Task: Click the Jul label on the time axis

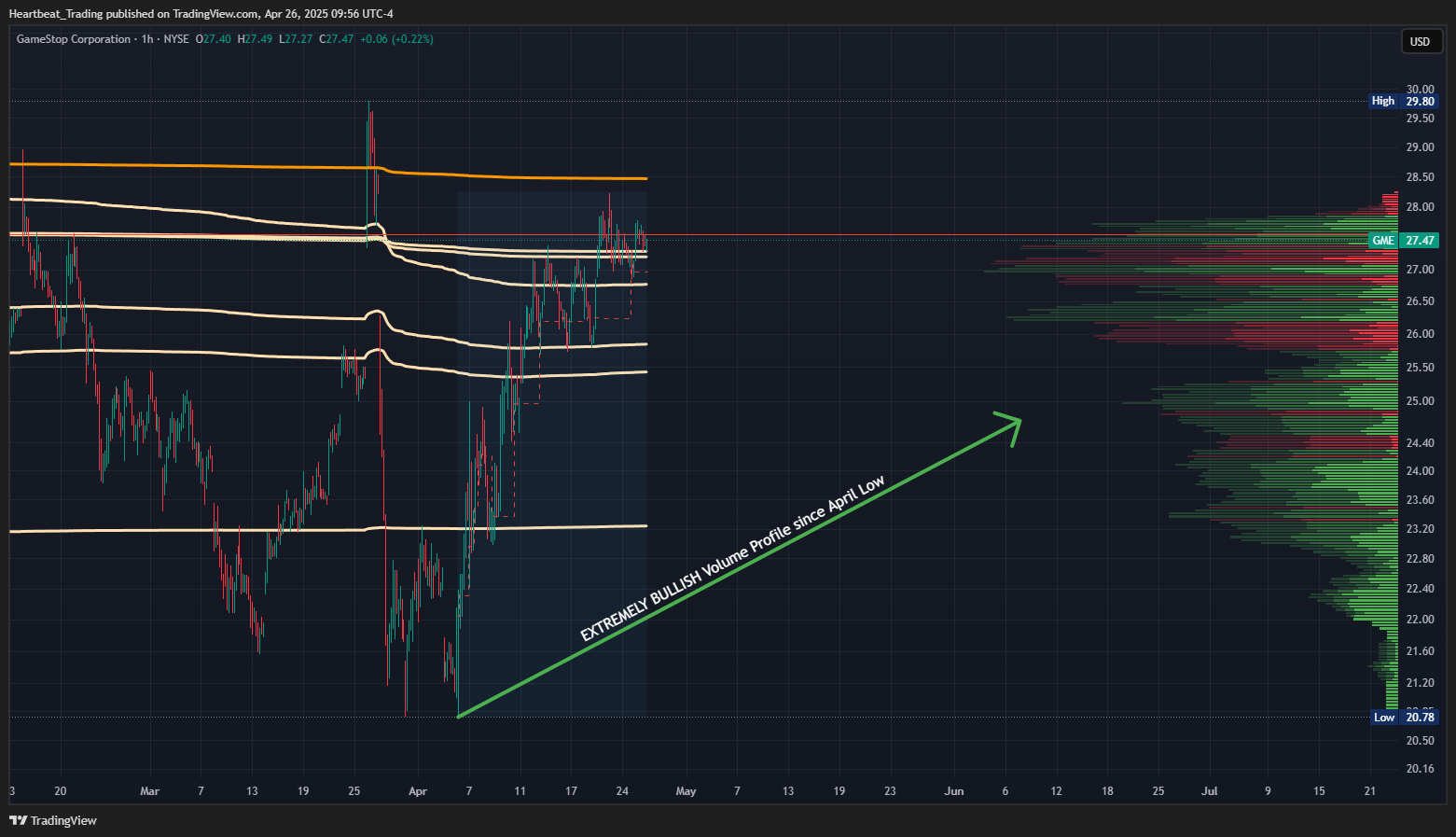Action: [1210, 791]
